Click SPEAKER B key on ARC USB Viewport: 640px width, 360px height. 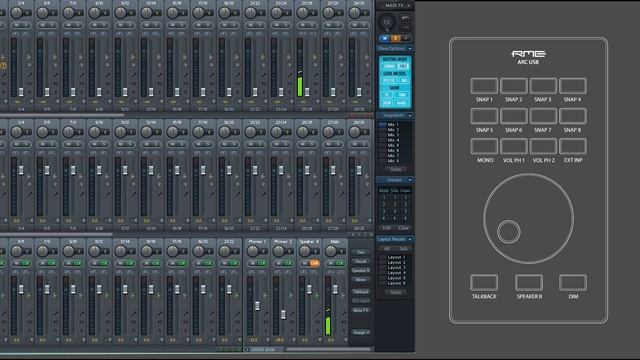coord(529,283)
